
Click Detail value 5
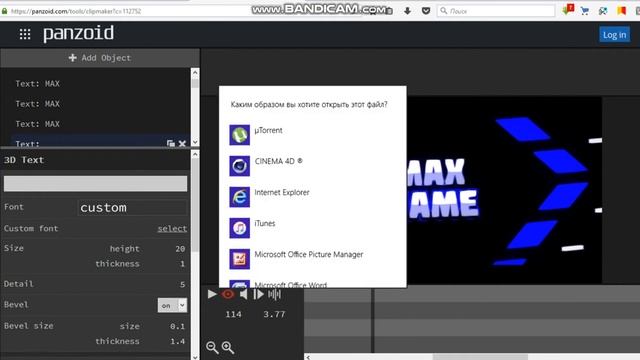tap(182, 284)
